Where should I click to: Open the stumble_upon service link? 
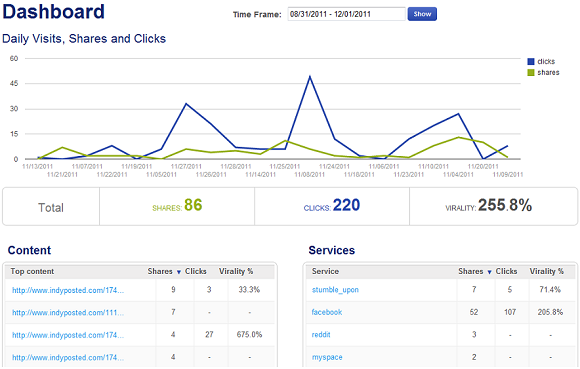click(335, 290)
